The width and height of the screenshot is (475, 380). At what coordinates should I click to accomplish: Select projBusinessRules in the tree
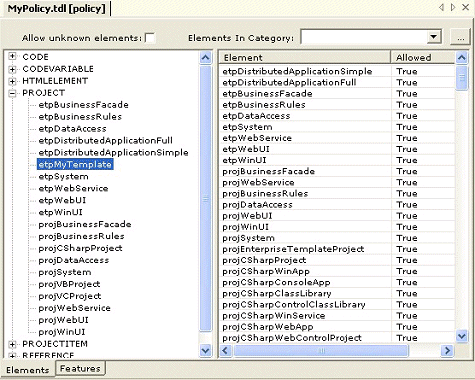coord(81,236)
